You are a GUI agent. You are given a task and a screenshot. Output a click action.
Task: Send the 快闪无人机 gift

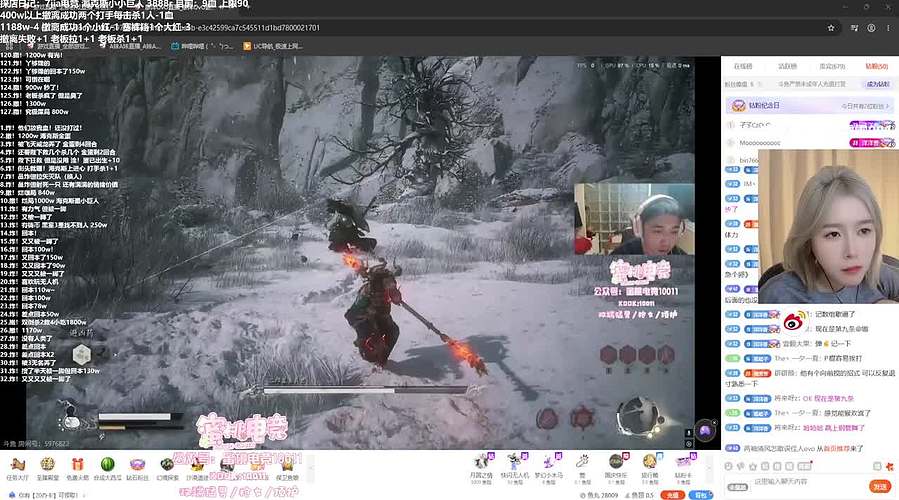point(515,468)
